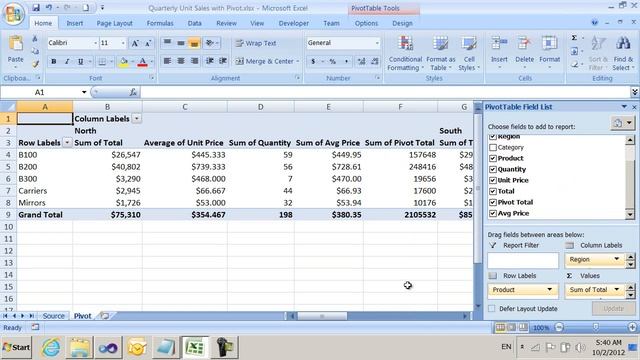This screenshot has width=640, height=360.
Task: Click Excel icon in taskbar
Action: point(195,347)
